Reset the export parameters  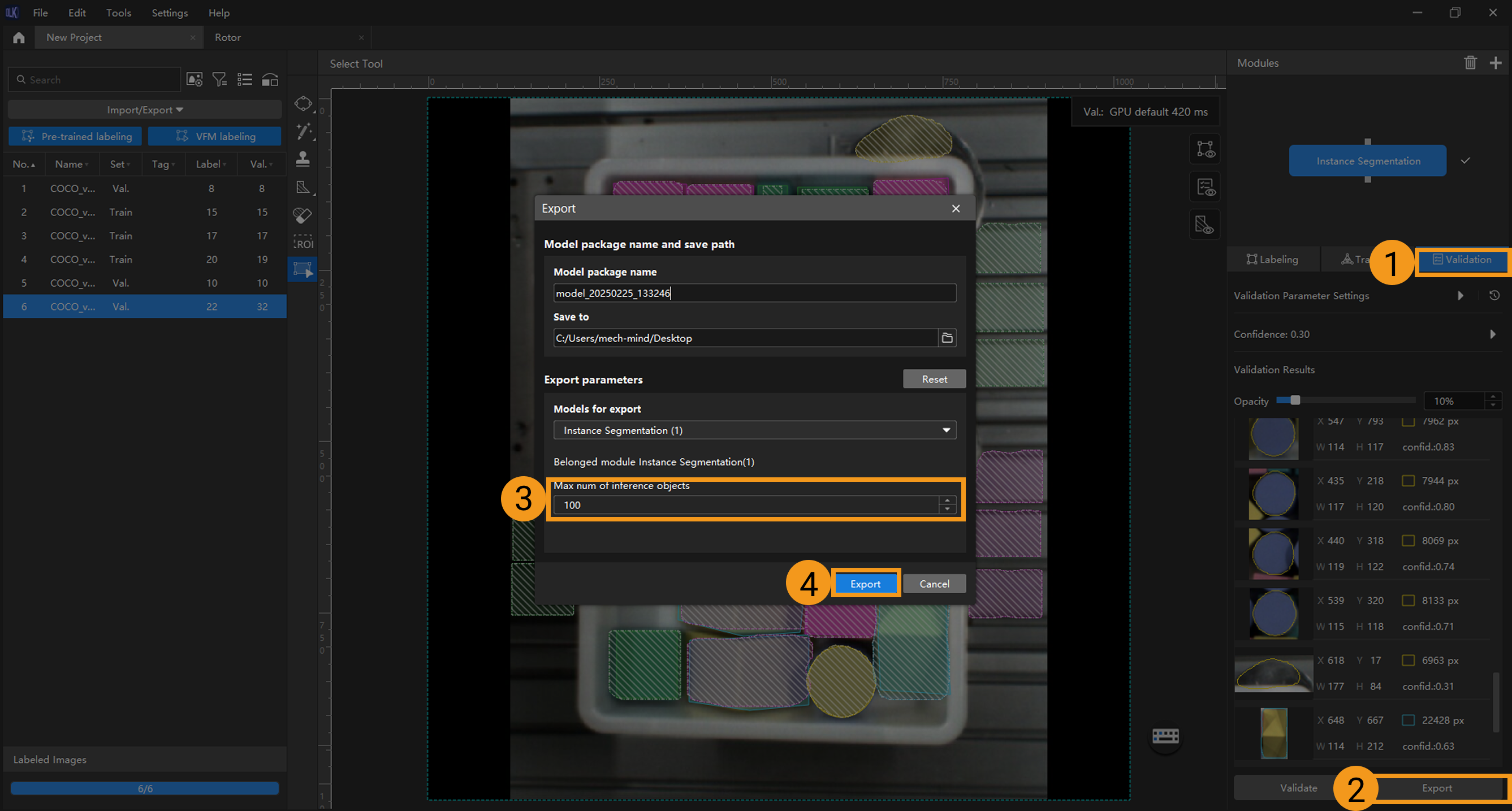click(x=934, y=379)
